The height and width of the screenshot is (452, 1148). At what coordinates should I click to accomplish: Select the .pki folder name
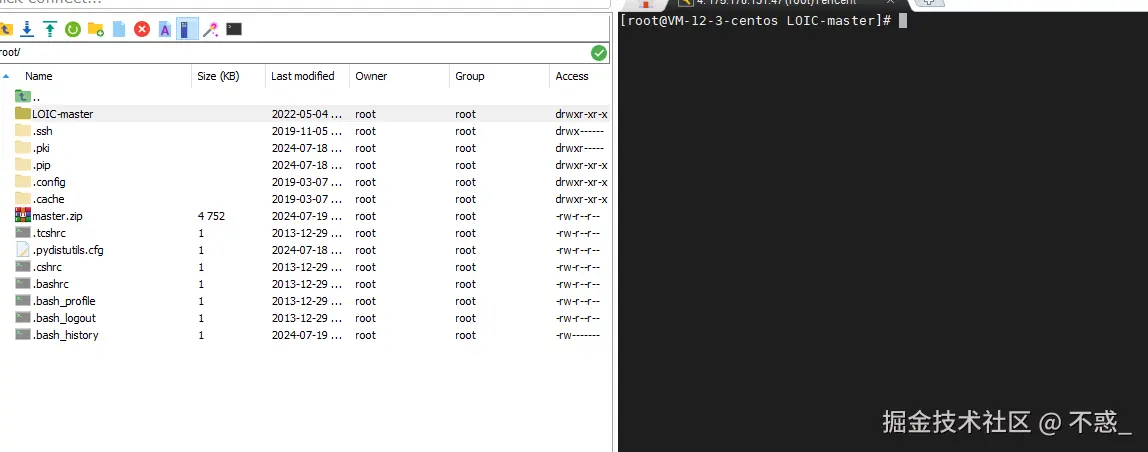pos(41,148)
